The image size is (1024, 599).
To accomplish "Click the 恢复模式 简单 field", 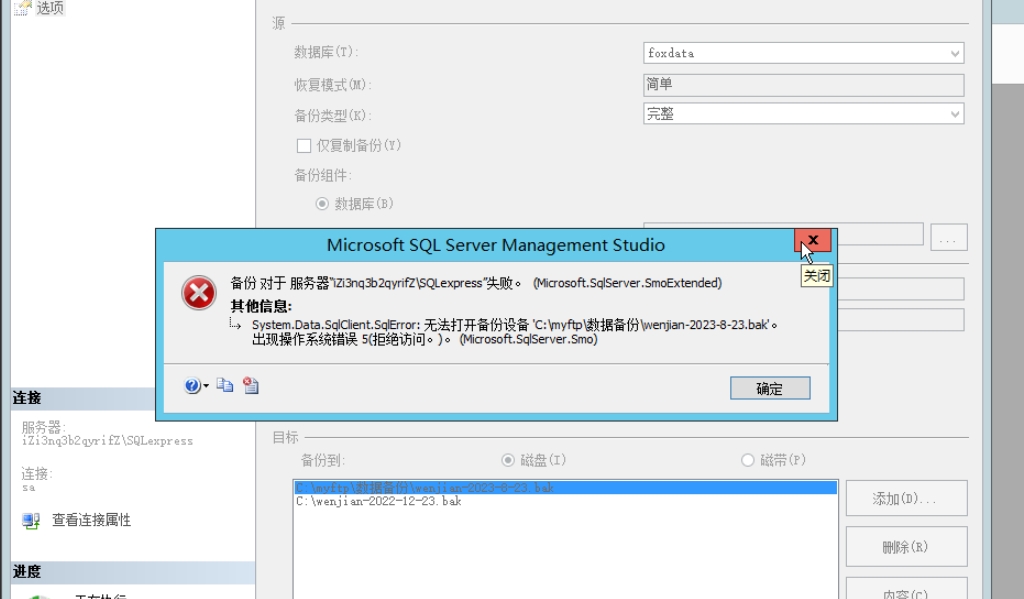I will (803, 84).
